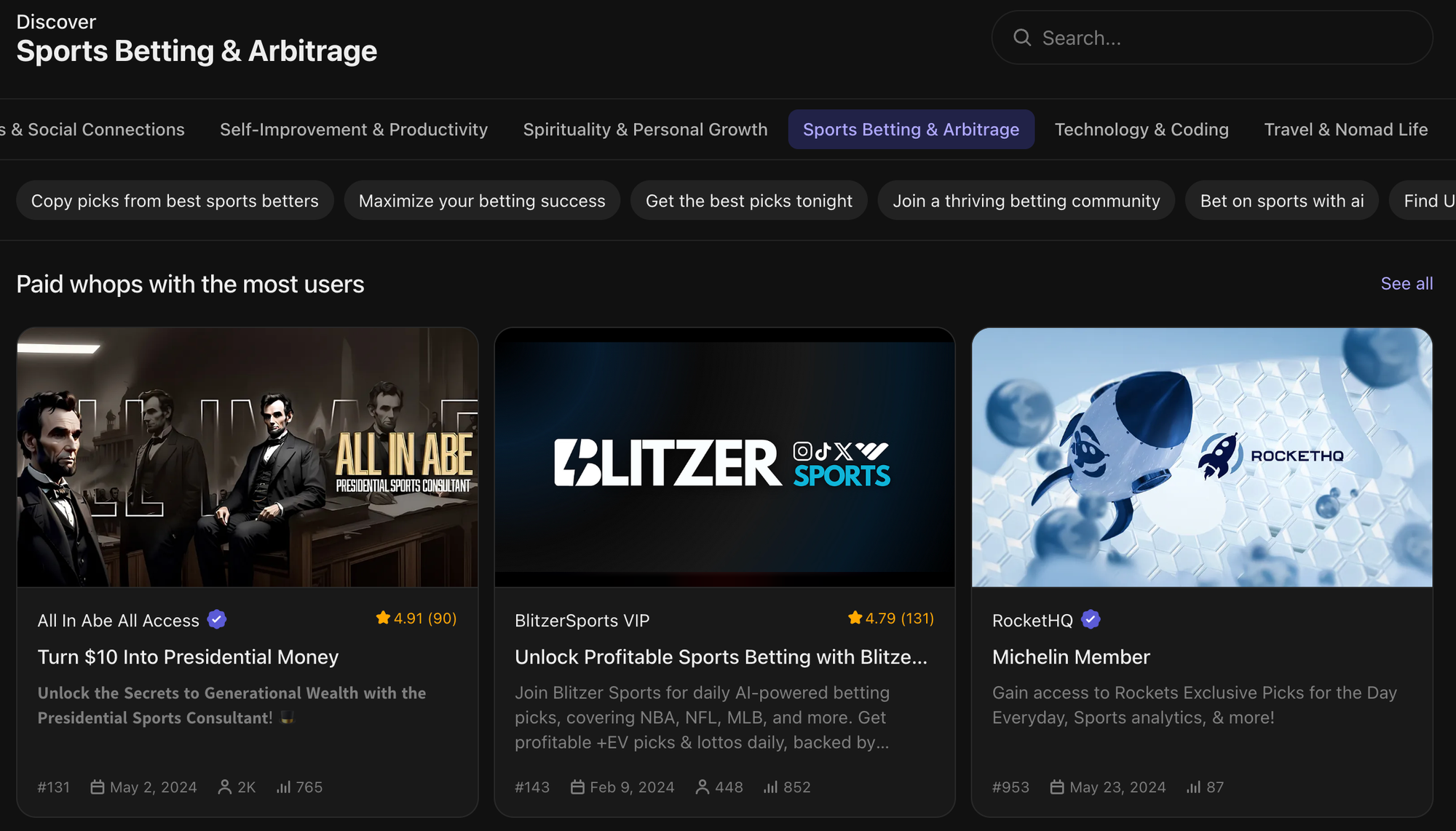Switch to the Technology & Coding category tab
Image resolution: width=1456 pixels, height=831 pixels.
click(x=1142, y=129)
